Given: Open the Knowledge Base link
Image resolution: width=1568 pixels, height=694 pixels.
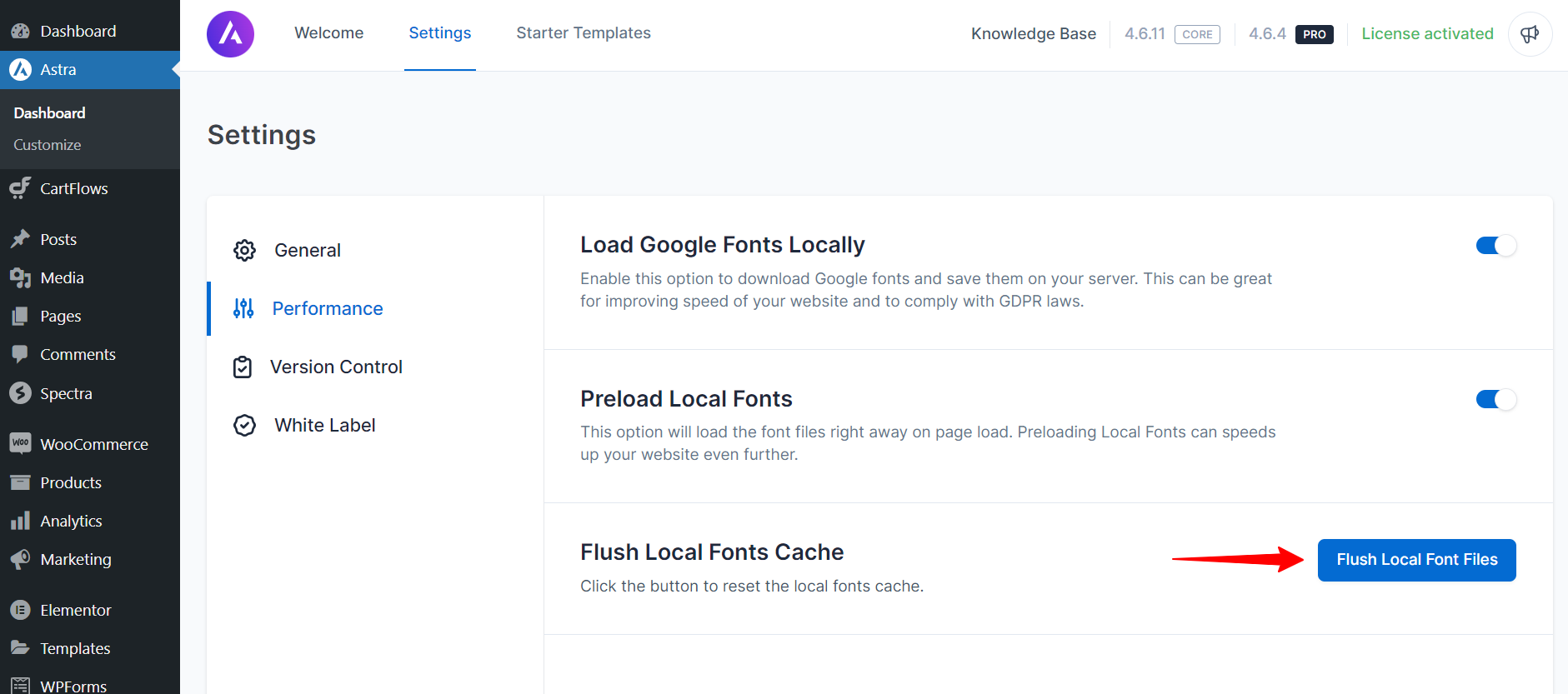Looking at the screenshot, I should pyautogui.click(x=1034, y=34).
